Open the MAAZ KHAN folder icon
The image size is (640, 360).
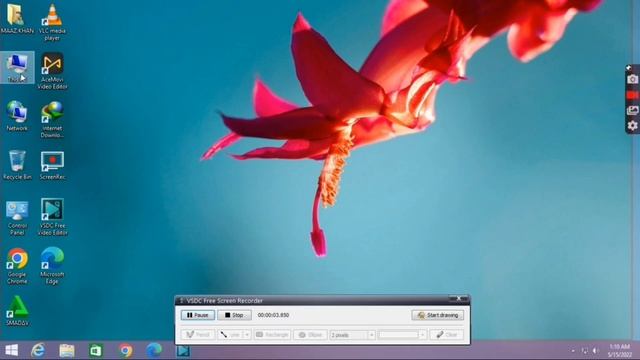click(x=17, y=19)
